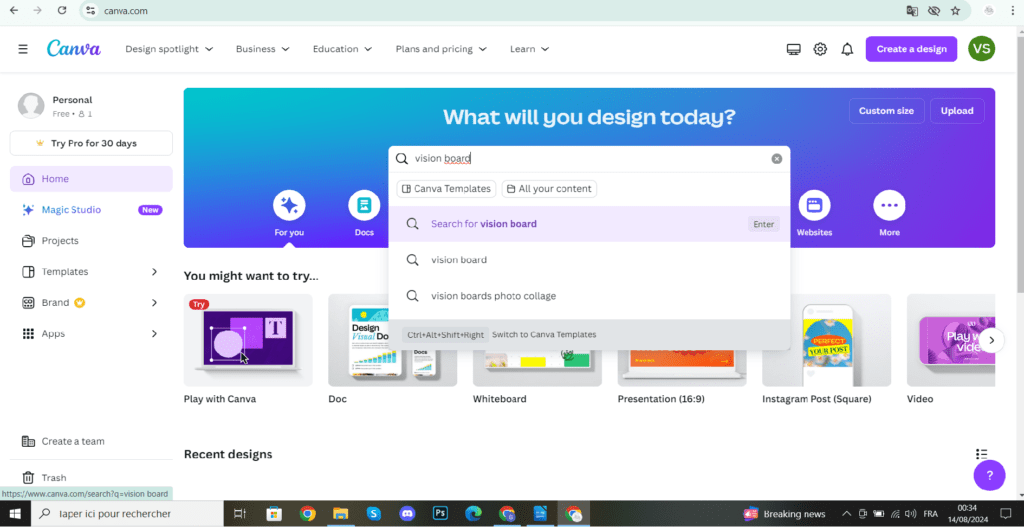
Task: Open the Presentation (16:9) thumbnail
Action: [682, 368]
